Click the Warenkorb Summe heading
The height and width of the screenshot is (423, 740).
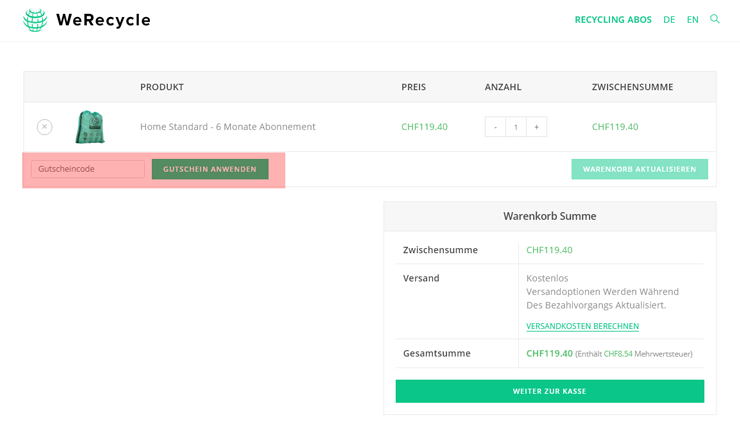pos(549,216)
